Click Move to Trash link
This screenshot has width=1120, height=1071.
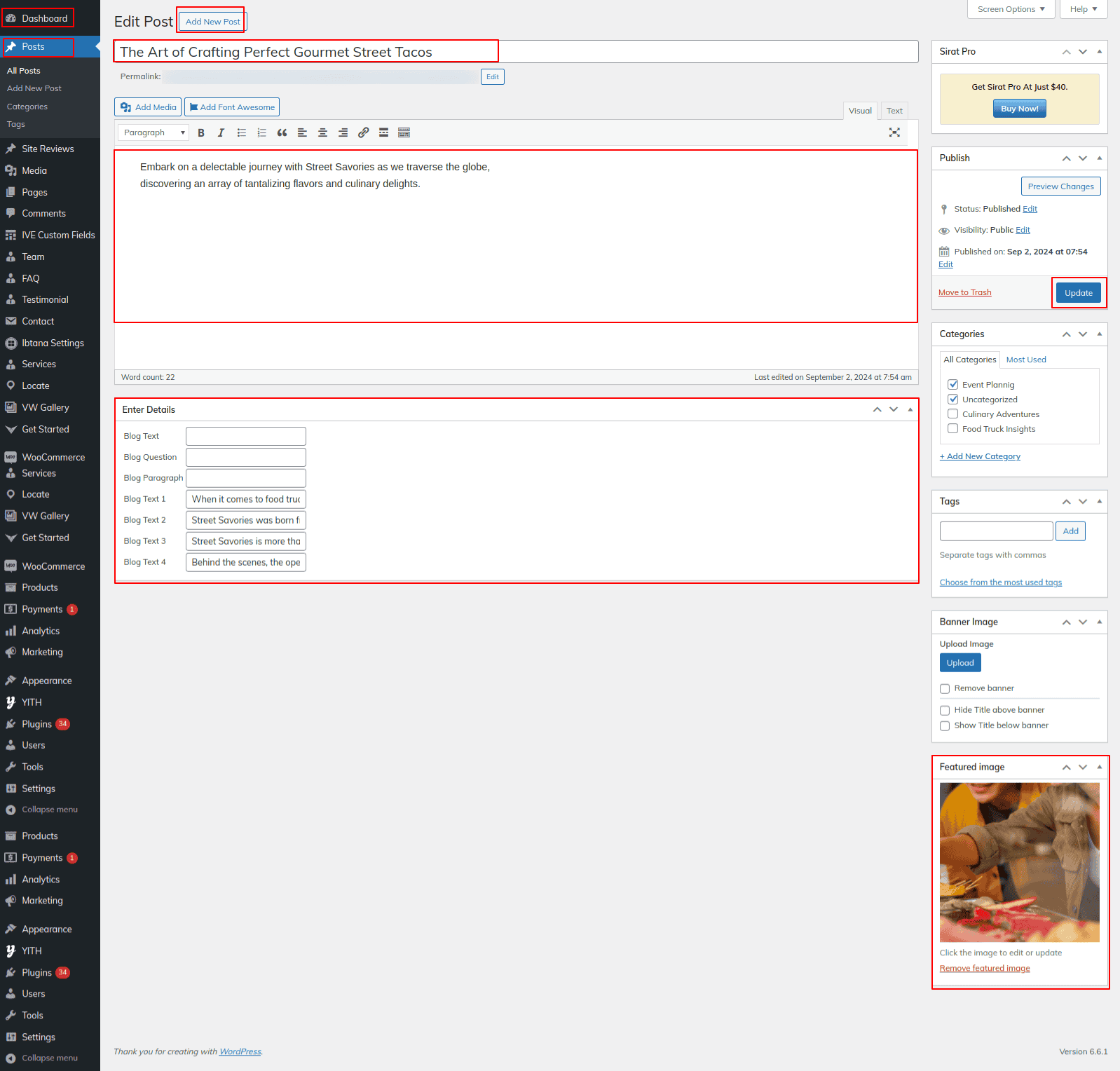pos(964,292)
